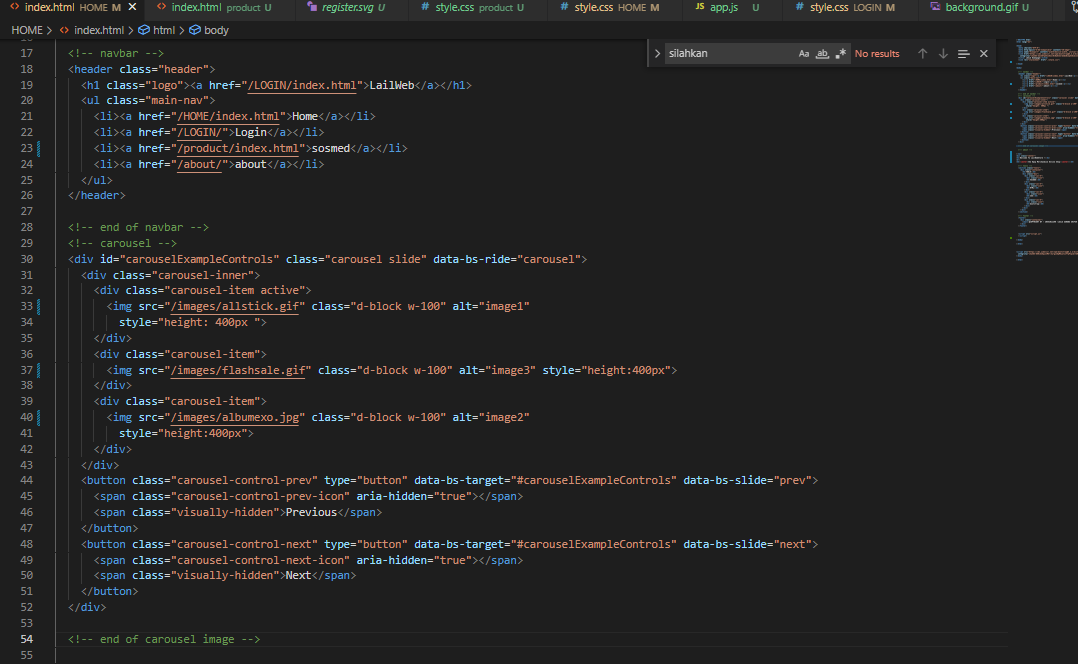Click the end of navbar comment
The image size is (1078, 664).
(x=138, y=228)
